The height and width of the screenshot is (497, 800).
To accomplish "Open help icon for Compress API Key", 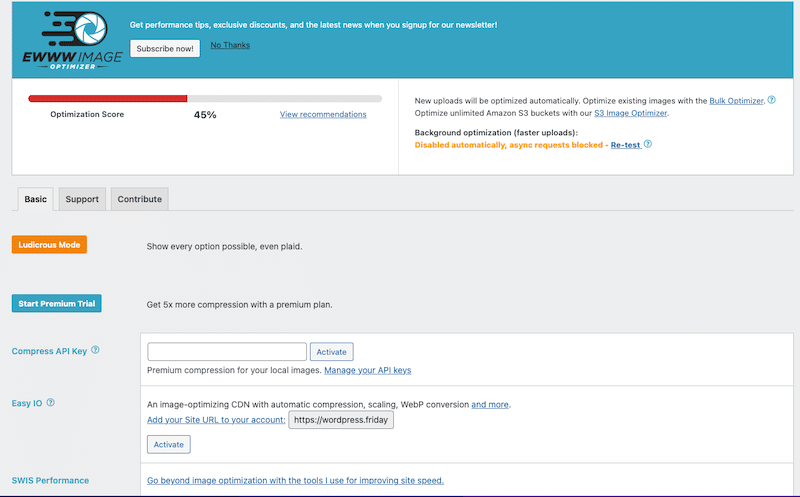I will click(x=95, y=350).
